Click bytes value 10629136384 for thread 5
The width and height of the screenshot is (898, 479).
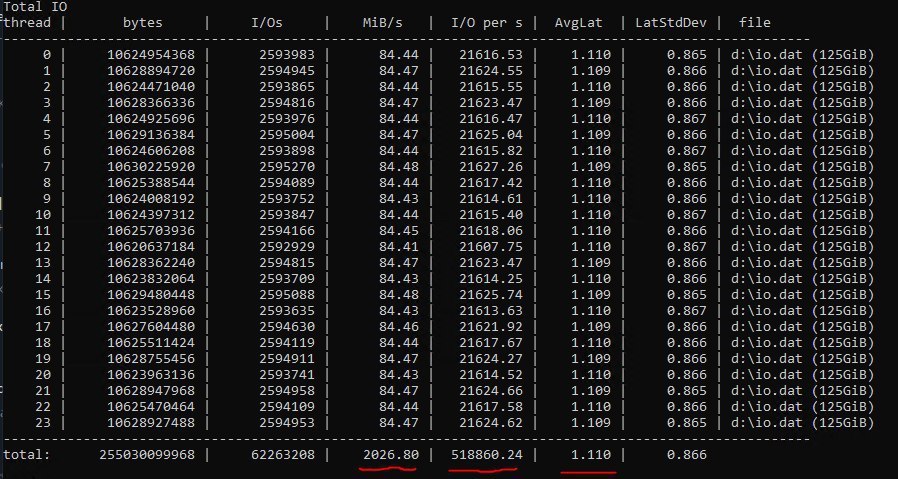coord(151,135)
